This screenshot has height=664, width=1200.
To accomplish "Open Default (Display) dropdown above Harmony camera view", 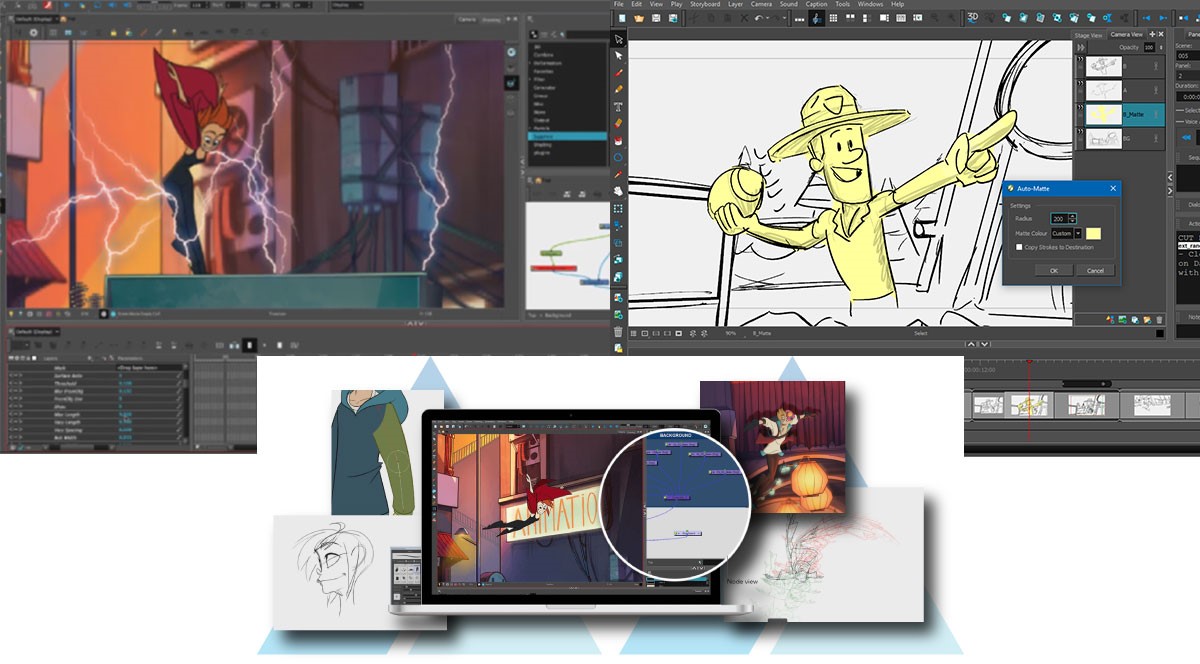I will point(37,19).
